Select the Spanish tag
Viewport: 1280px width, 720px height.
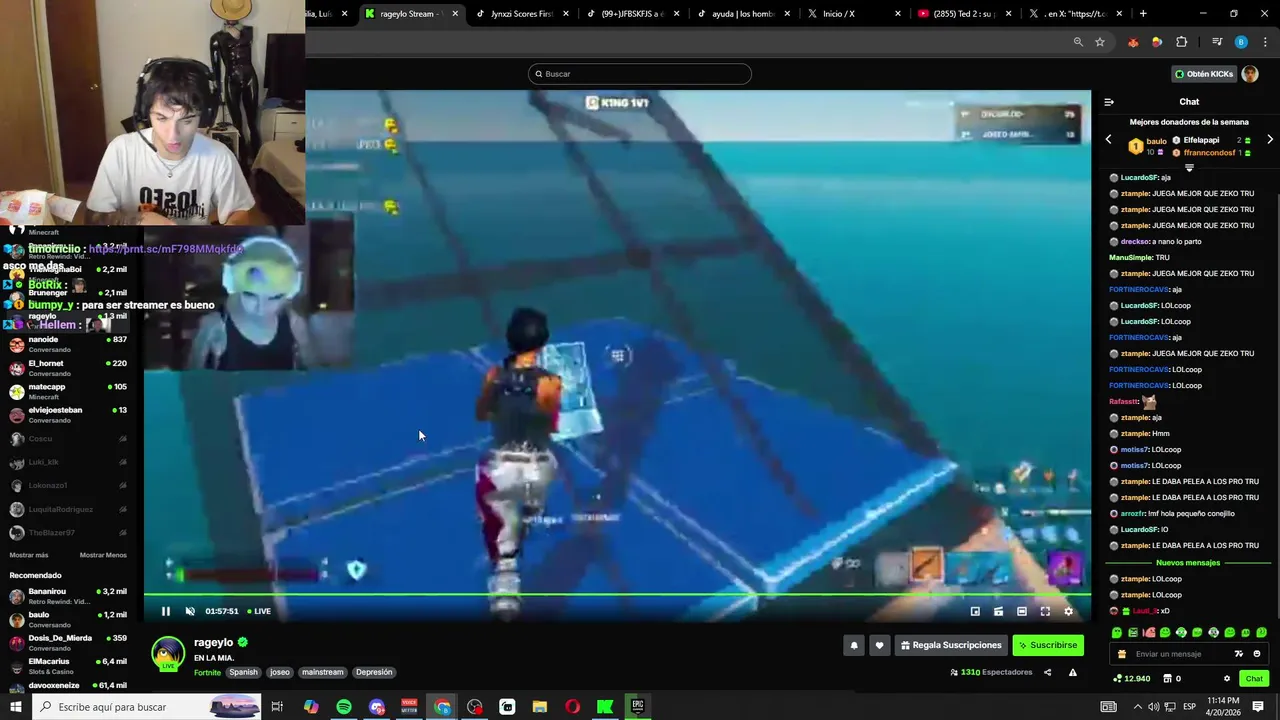pyautogui.click(x=243, y=672)
